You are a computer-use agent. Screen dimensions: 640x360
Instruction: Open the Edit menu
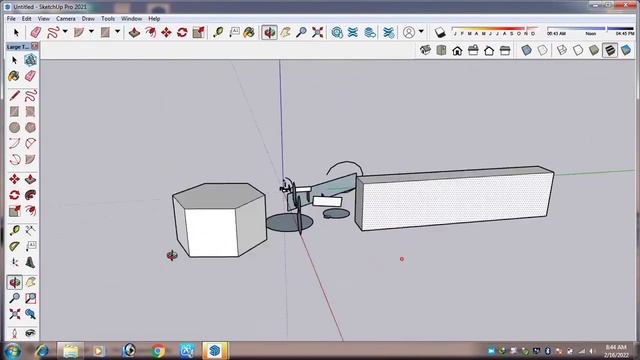[x=27, y=19]
